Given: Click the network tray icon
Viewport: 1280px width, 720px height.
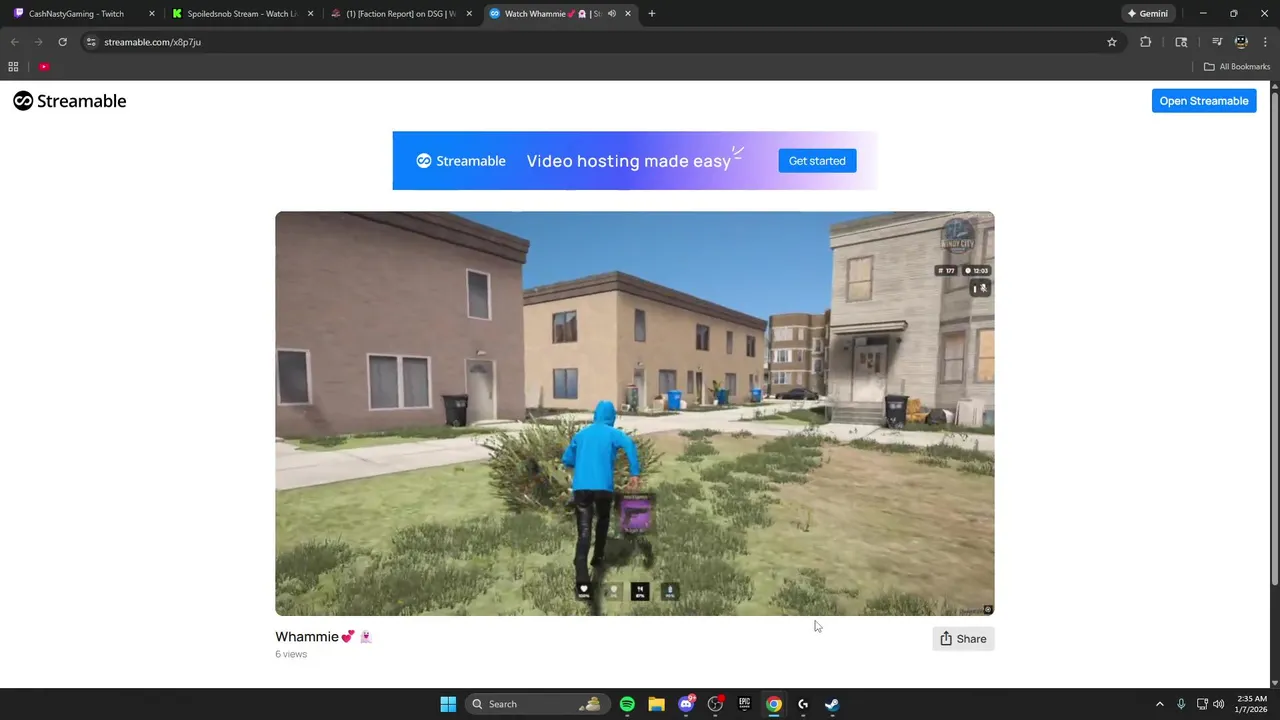Looking at the screenshot, I should pos(1202,704).
